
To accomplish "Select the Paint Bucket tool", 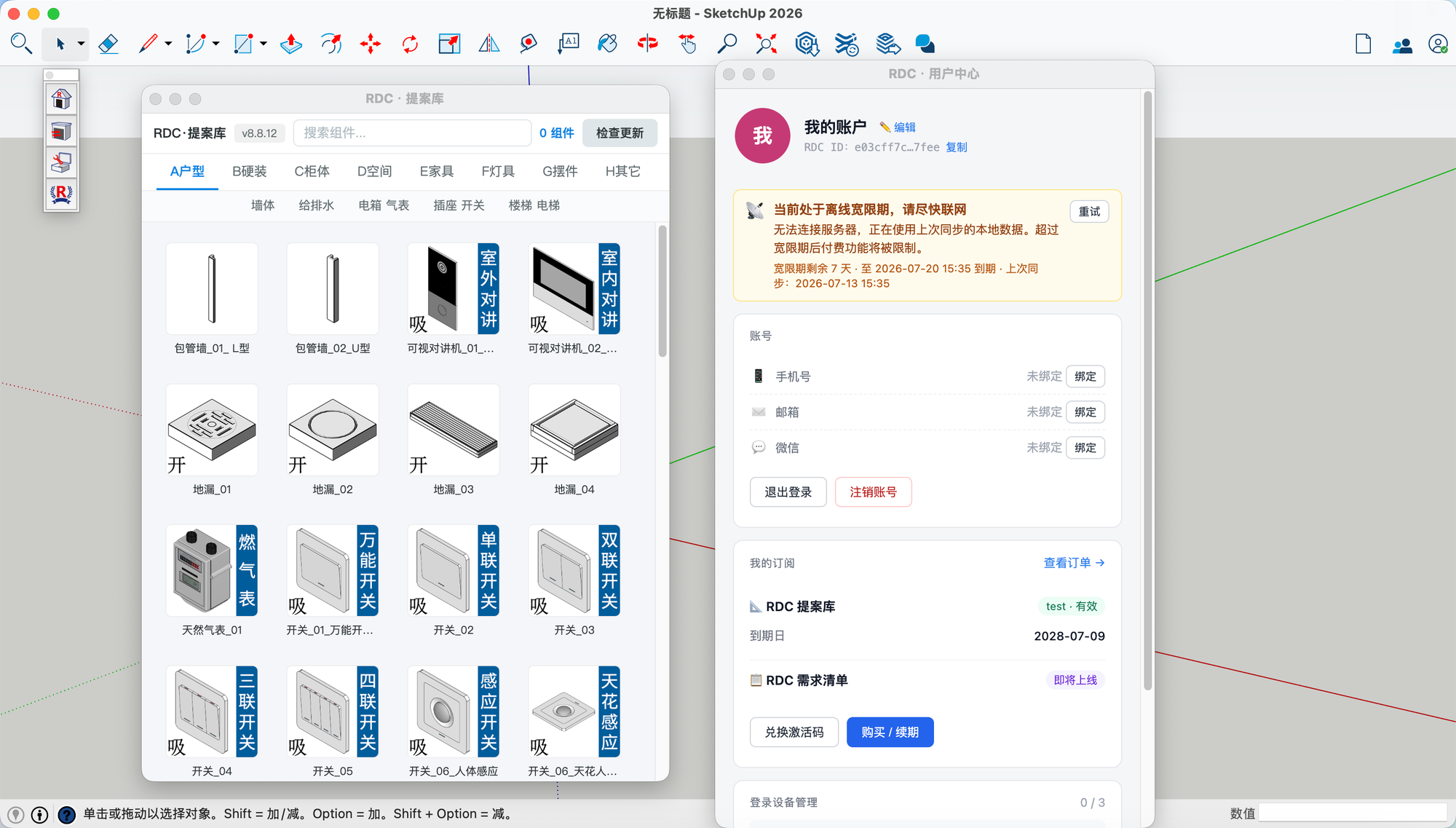I will (608, 44).
